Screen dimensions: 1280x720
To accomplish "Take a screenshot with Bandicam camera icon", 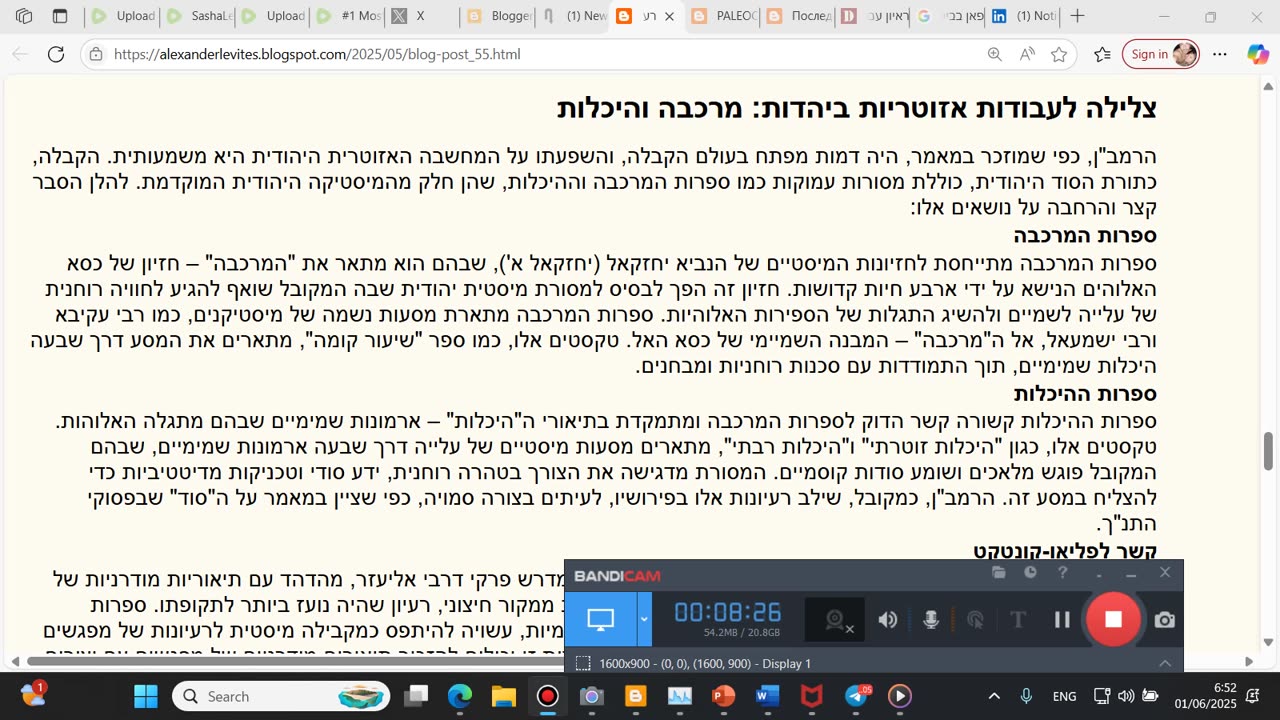I will (x=1164, y=620).
